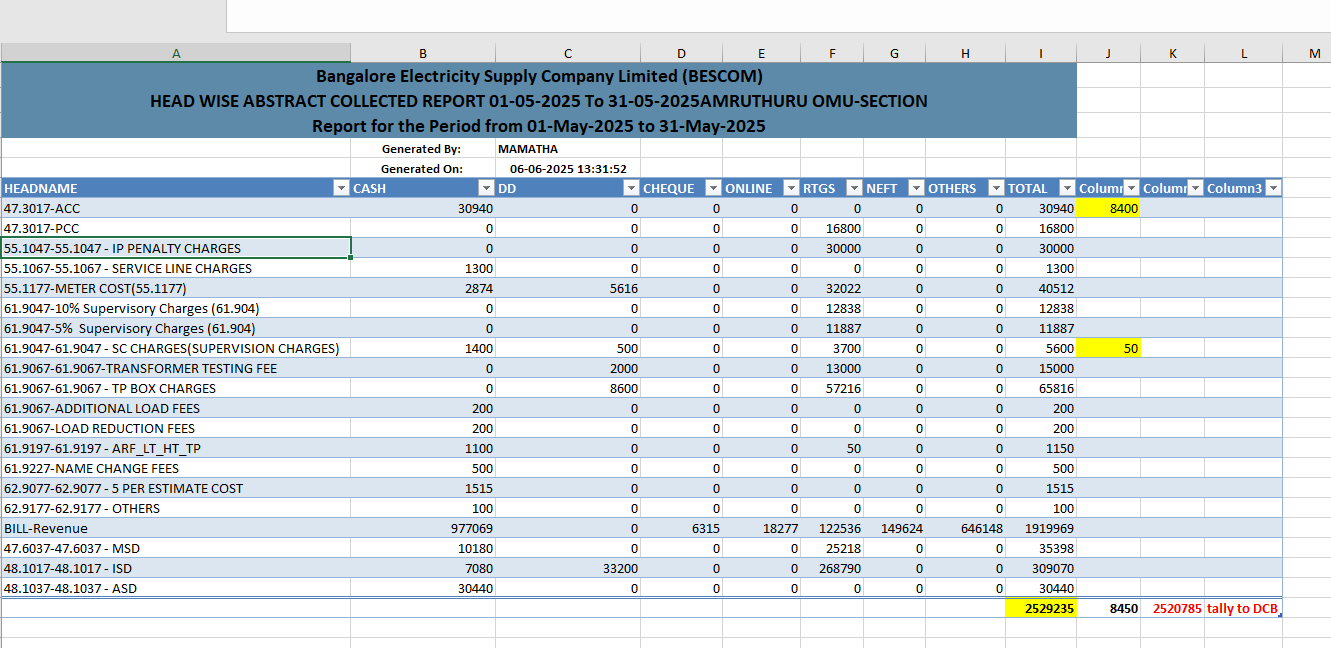Select the bold 8450 sum cell

point(1108,608)
